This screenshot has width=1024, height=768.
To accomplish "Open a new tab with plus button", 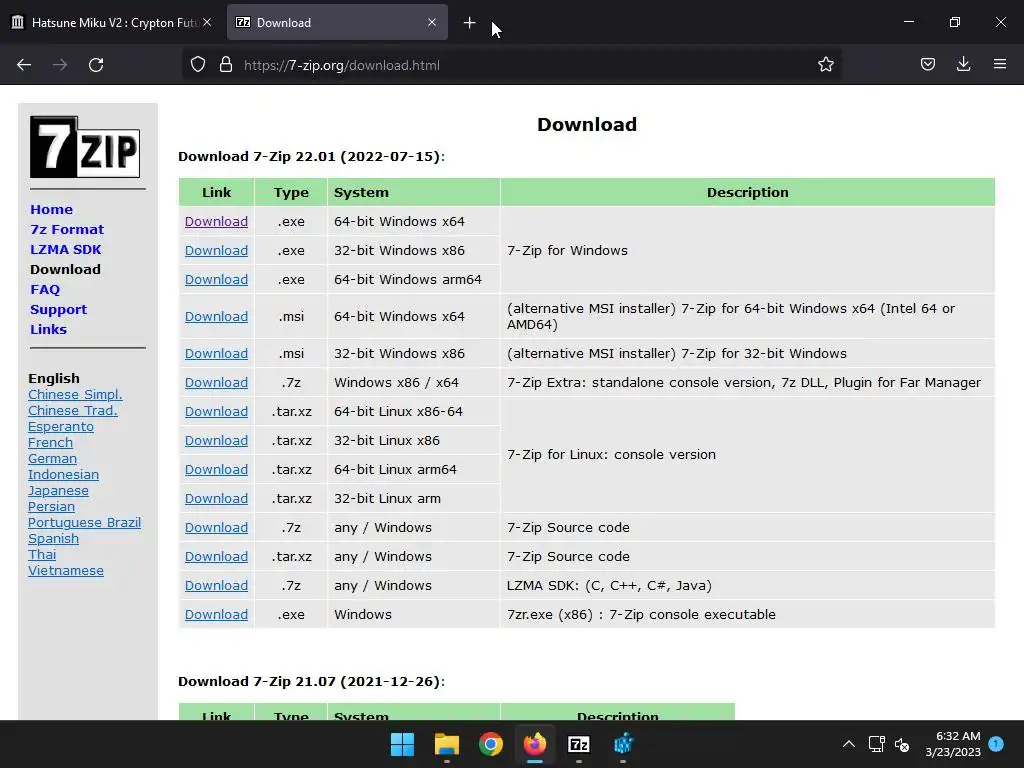I will tap(469, 23).
